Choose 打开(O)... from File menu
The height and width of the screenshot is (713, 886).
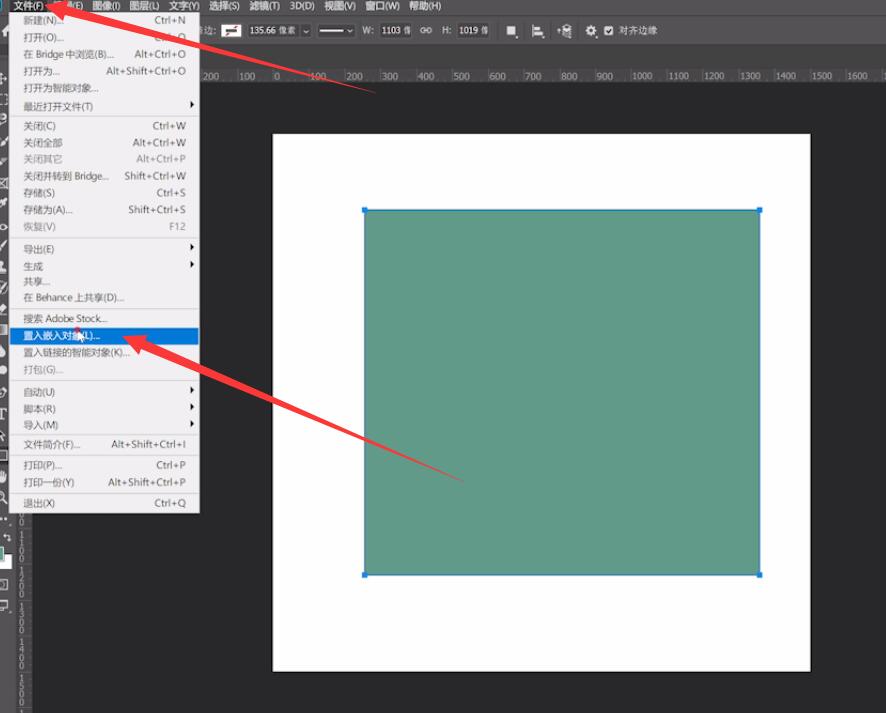coord(105,37)
